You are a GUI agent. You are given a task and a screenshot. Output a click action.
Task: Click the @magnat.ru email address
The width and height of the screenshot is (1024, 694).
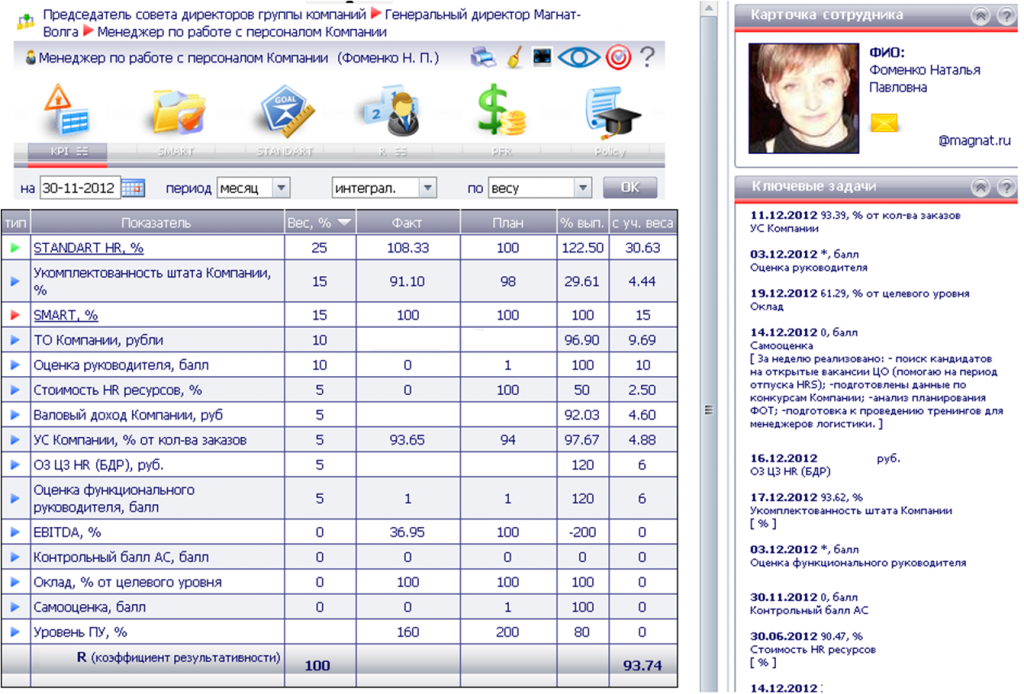[974, 140]
